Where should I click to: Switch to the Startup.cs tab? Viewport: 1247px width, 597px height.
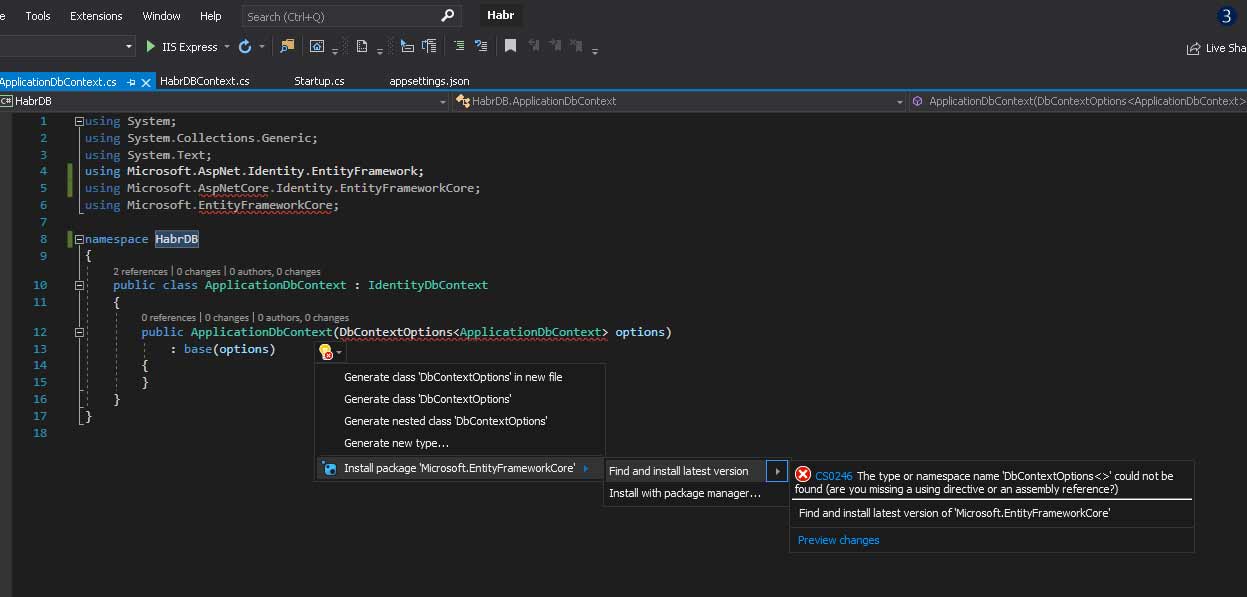[319, 81]
